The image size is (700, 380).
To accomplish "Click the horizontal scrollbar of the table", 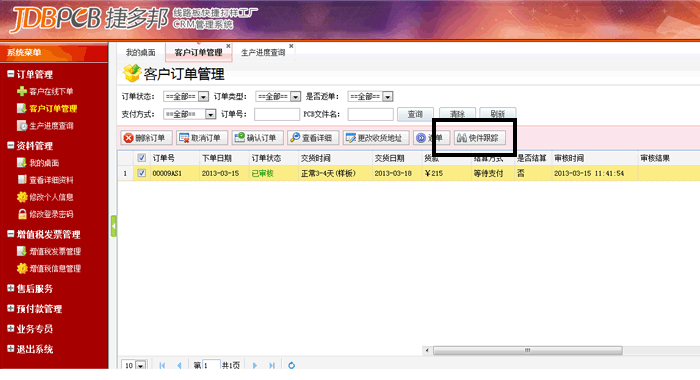I will [x=528, y=351].
